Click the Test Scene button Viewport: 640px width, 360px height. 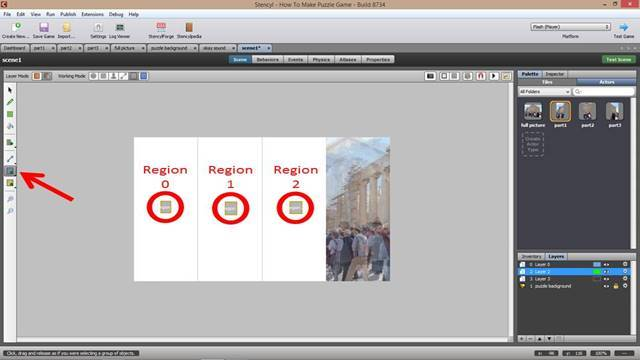tap(618, 60)
